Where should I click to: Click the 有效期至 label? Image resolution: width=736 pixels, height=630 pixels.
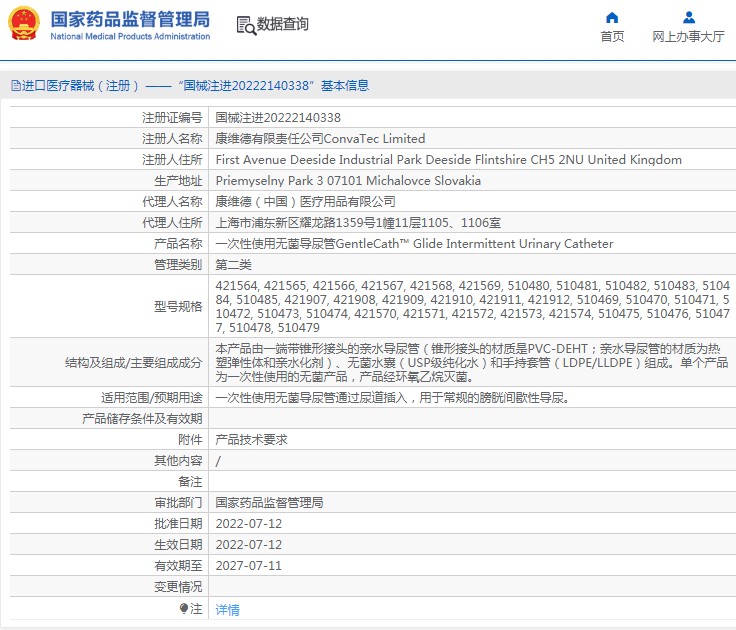[x=178, y=566]
